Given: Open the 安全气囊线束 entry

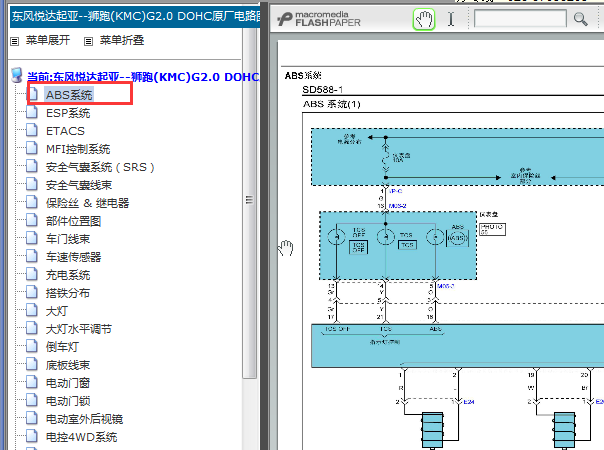Looking at the screenshot, I should pyautogui.click(x=79, y=185).
